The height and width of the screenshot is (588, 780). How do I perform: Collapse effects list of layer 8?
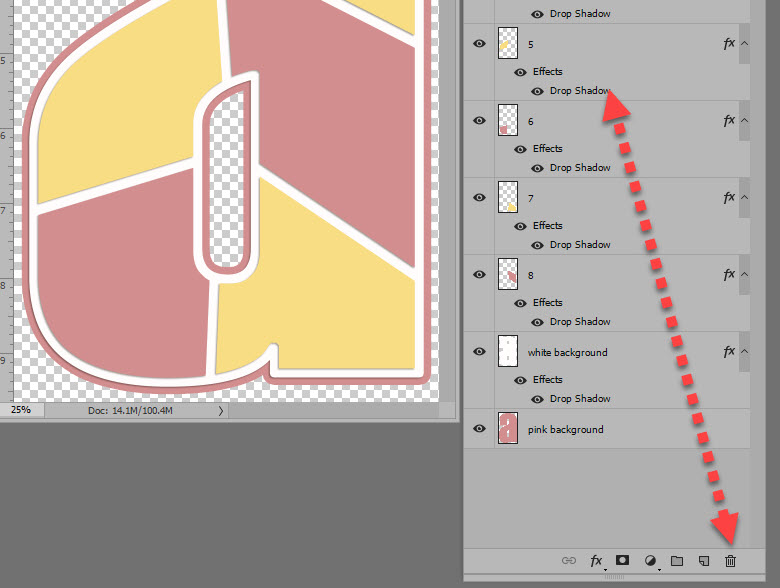(745, 275)
